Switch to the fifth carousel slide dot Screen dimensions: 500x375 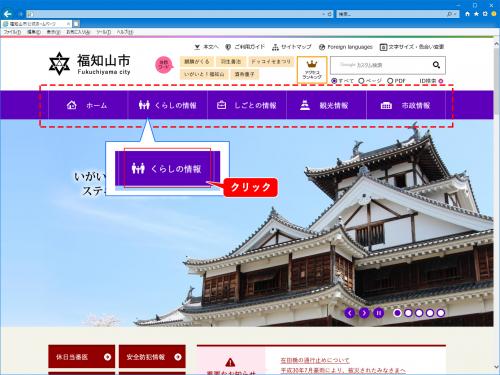tap(441, 313)
